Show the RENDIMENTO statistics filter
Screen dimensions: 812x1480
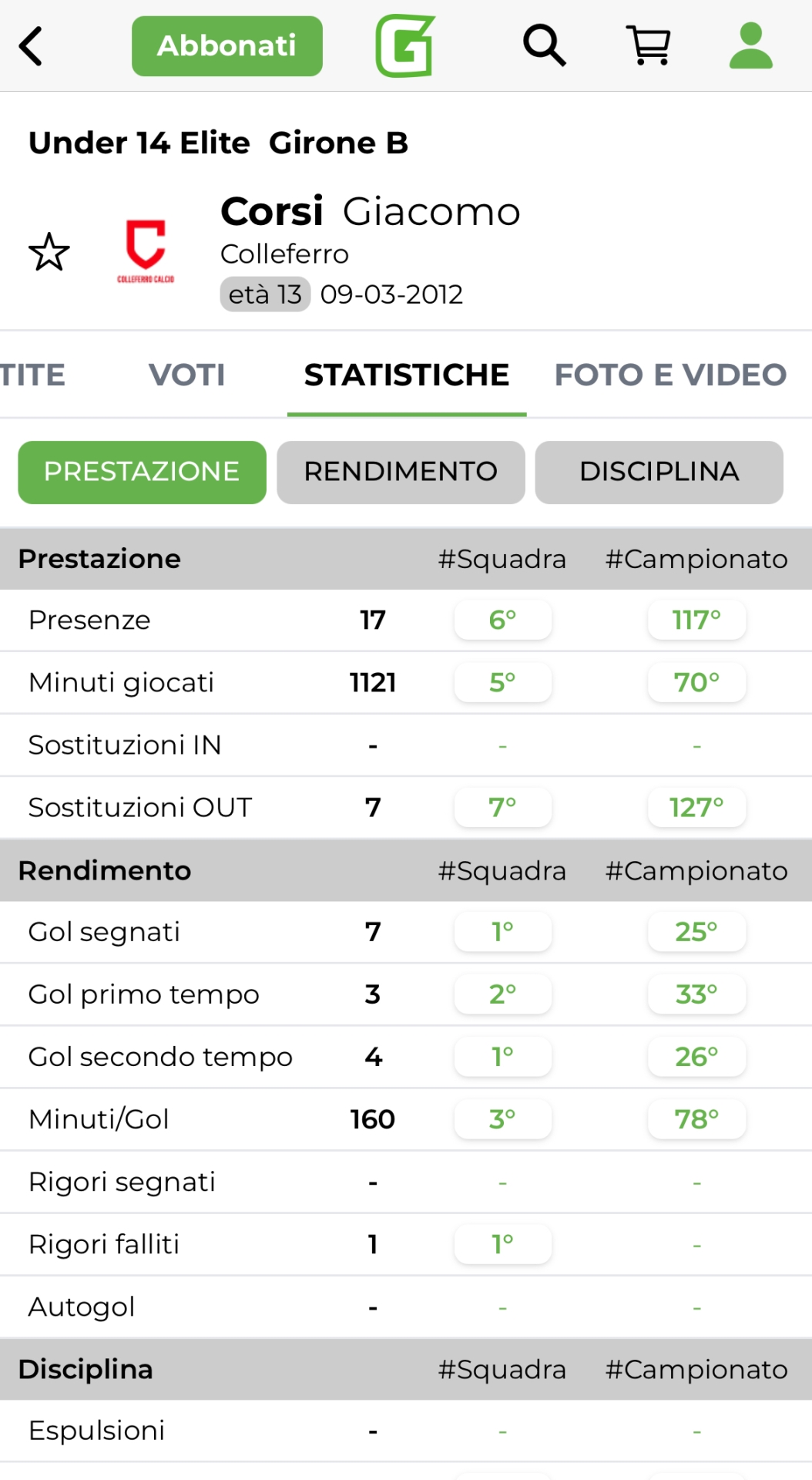click(401, 472)
